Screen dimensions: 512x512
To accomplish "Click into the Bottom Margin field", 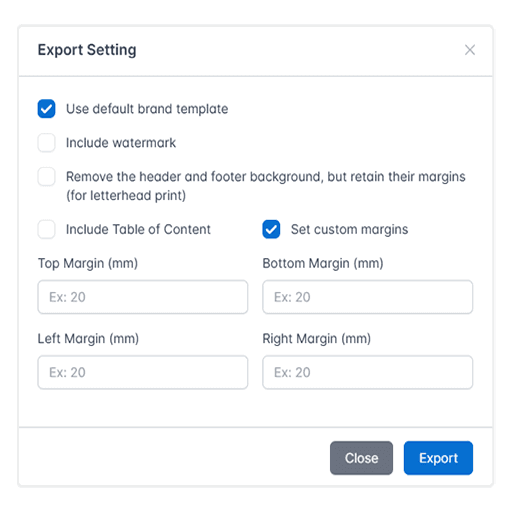I will tap(367, 297).
